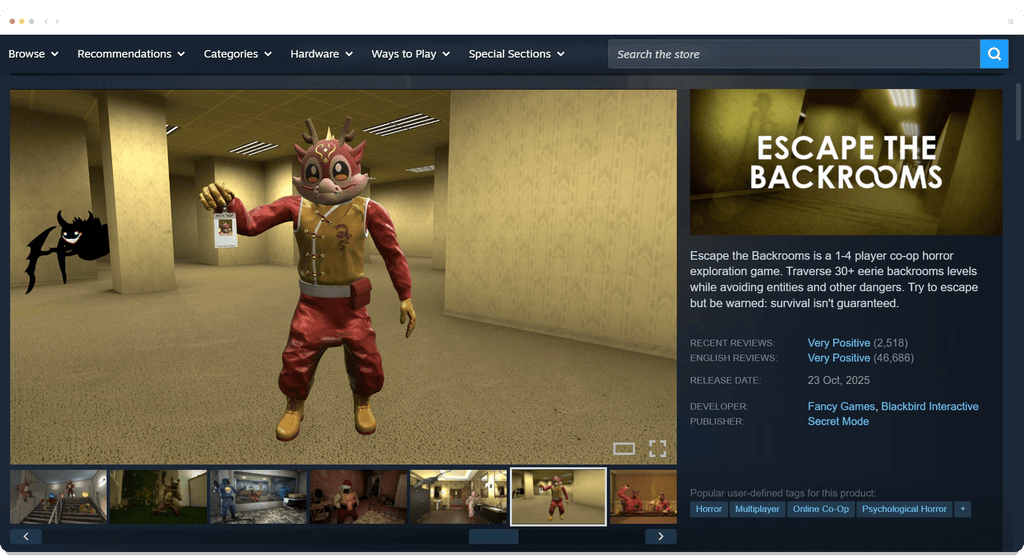Click the Escape the Backrooms header image
This screenshot has height=560, width=1024.
846,162
